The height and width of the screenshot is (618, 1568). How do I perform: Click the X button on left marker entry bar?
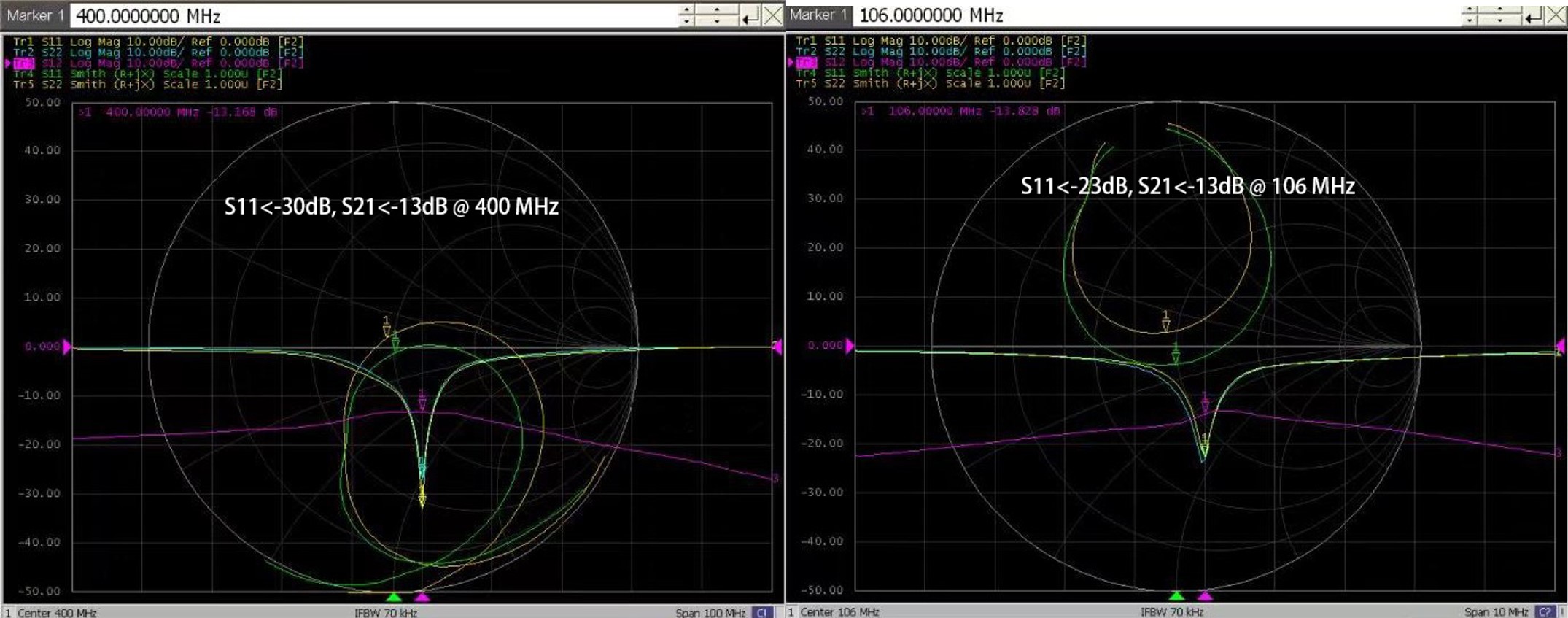click(772, 16)
